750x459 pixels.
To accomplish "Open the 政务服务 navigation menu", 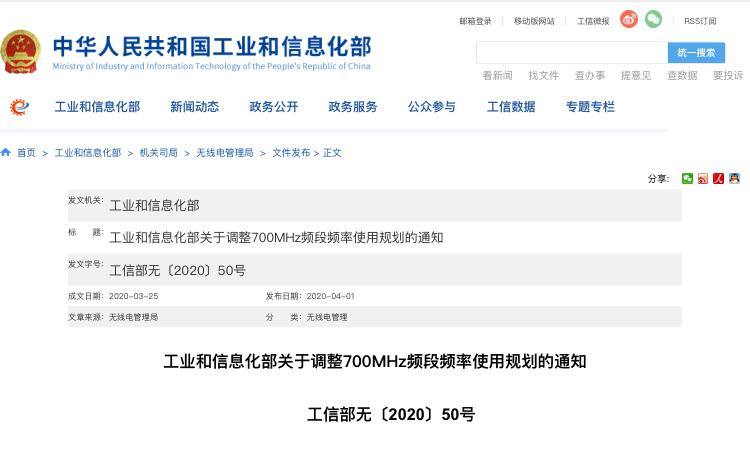I will [353, 107].
